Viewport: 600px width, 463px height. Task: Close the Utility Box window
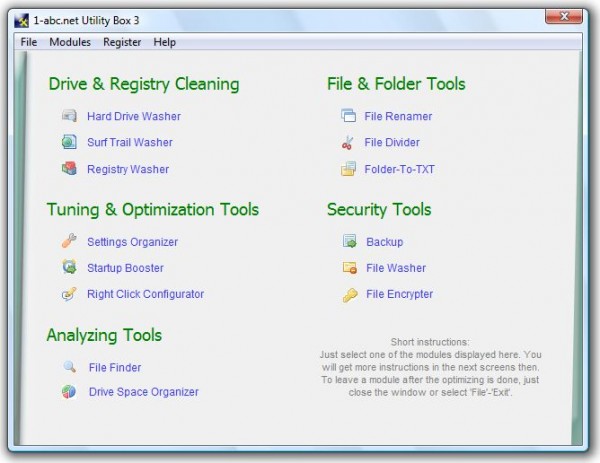pyautogui.click(x=564, y=16)
